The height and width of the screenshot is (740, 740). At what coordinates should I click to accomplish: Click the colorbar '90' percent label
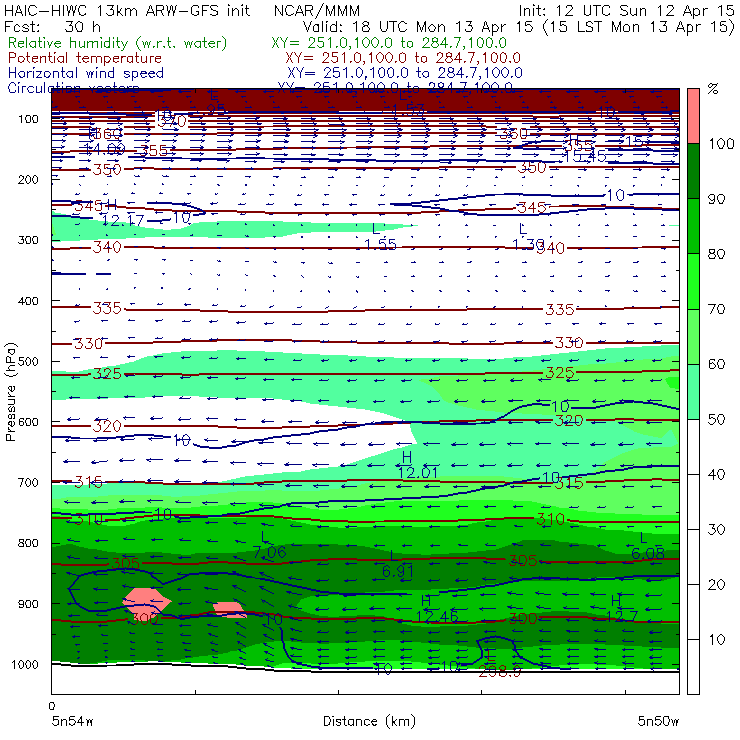click(716, 199)
